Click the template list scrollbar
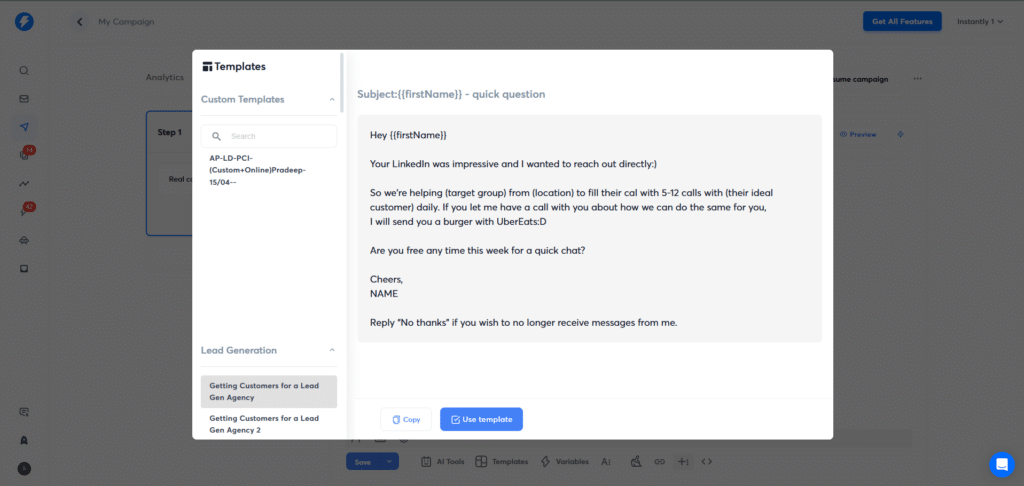 (342, 75)
